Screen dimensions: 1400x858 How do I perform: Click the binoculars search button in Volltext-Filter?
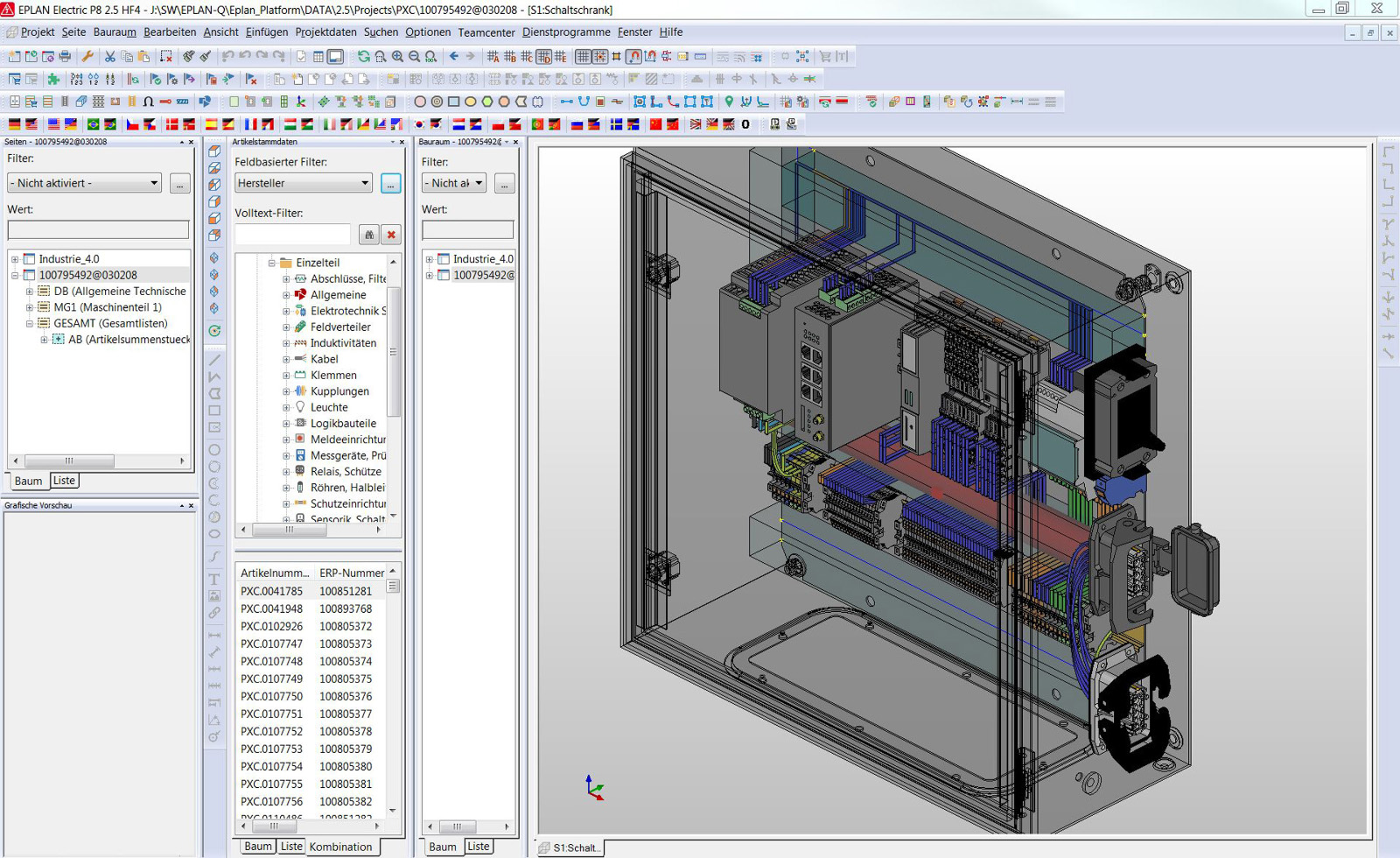pos(369,235)
